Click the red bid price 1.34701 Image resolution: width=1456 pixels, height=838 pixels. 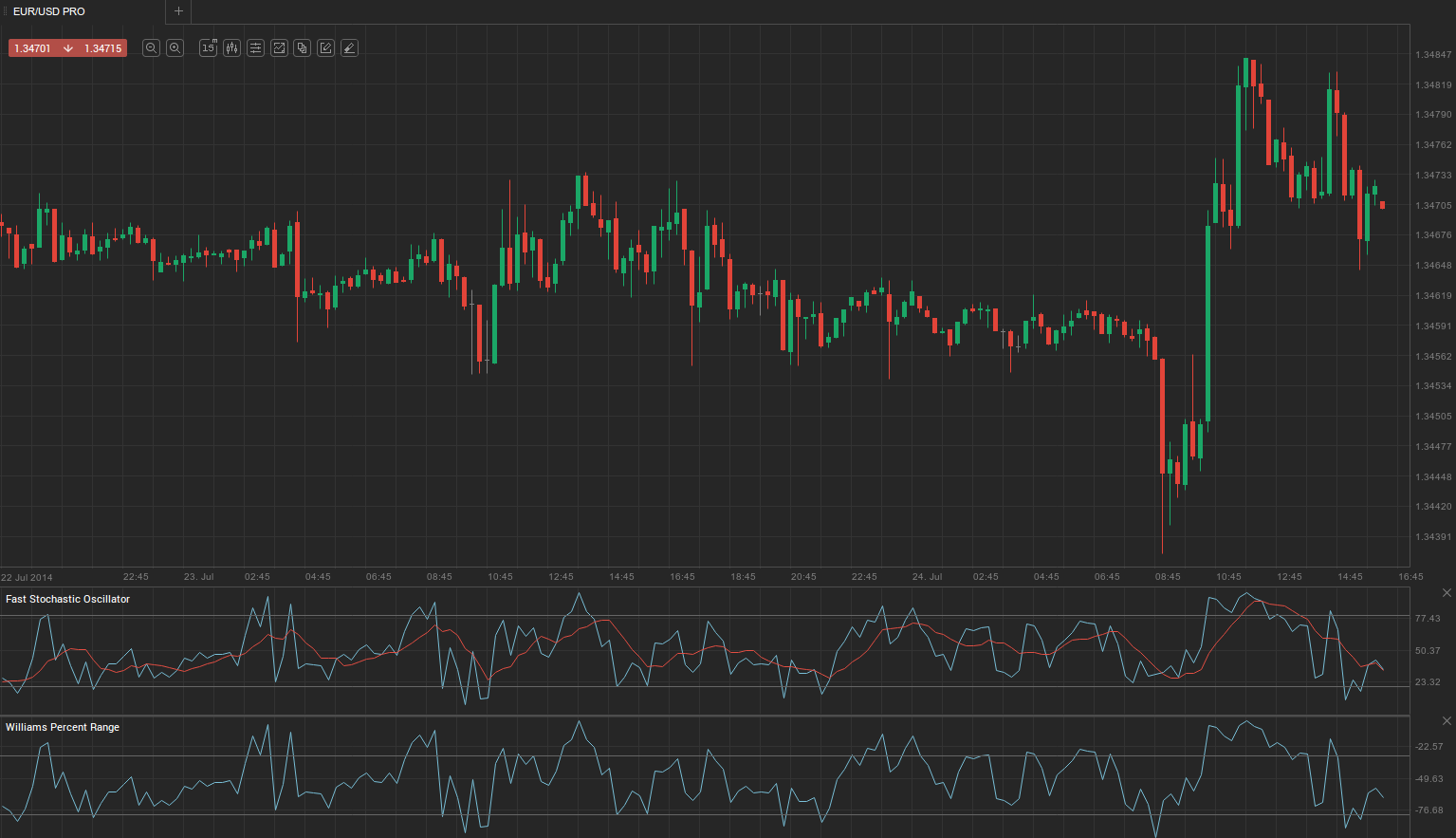(32, 48)
